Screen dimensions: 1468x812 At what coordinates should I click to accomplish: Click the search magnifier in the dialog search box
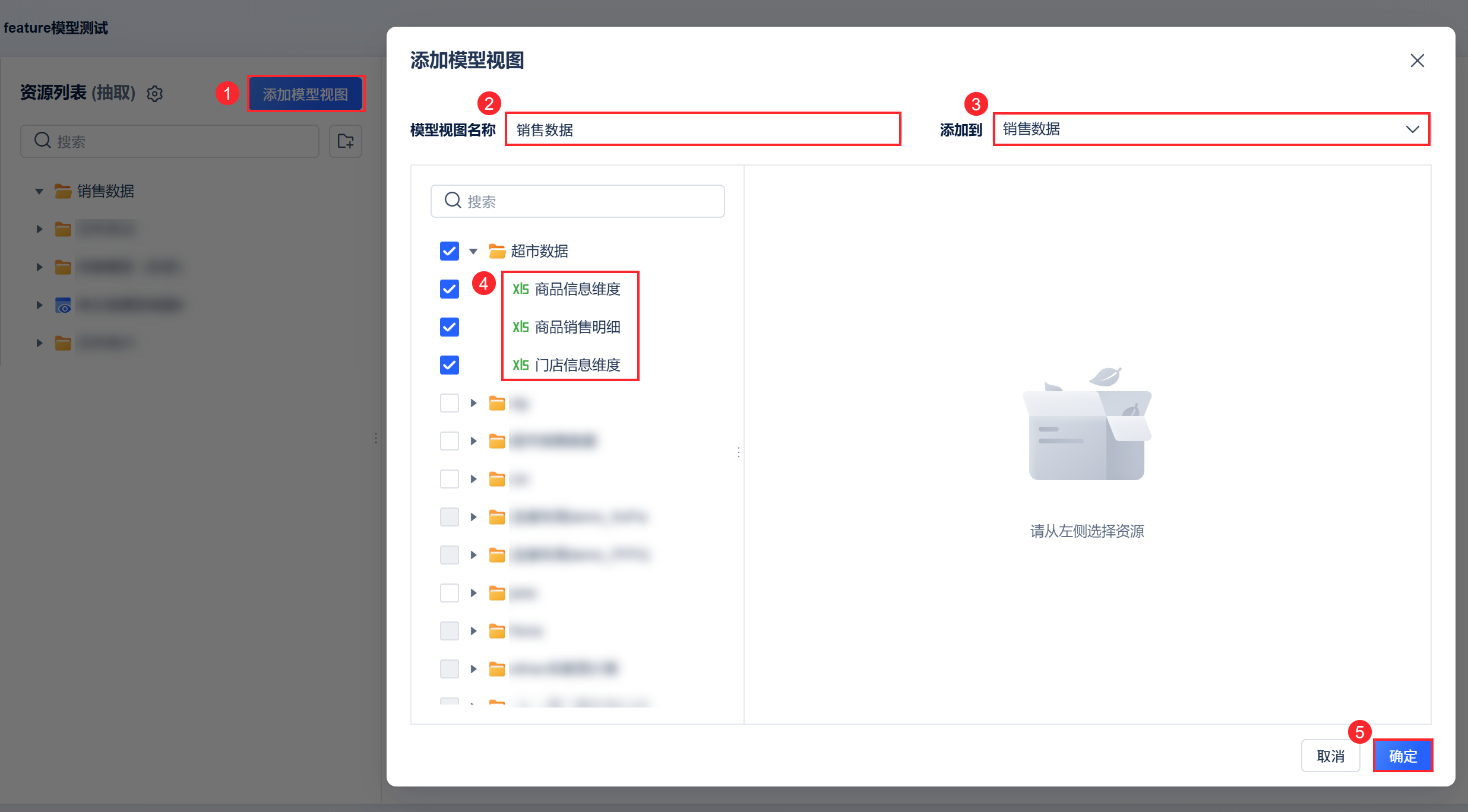(453, 201)
